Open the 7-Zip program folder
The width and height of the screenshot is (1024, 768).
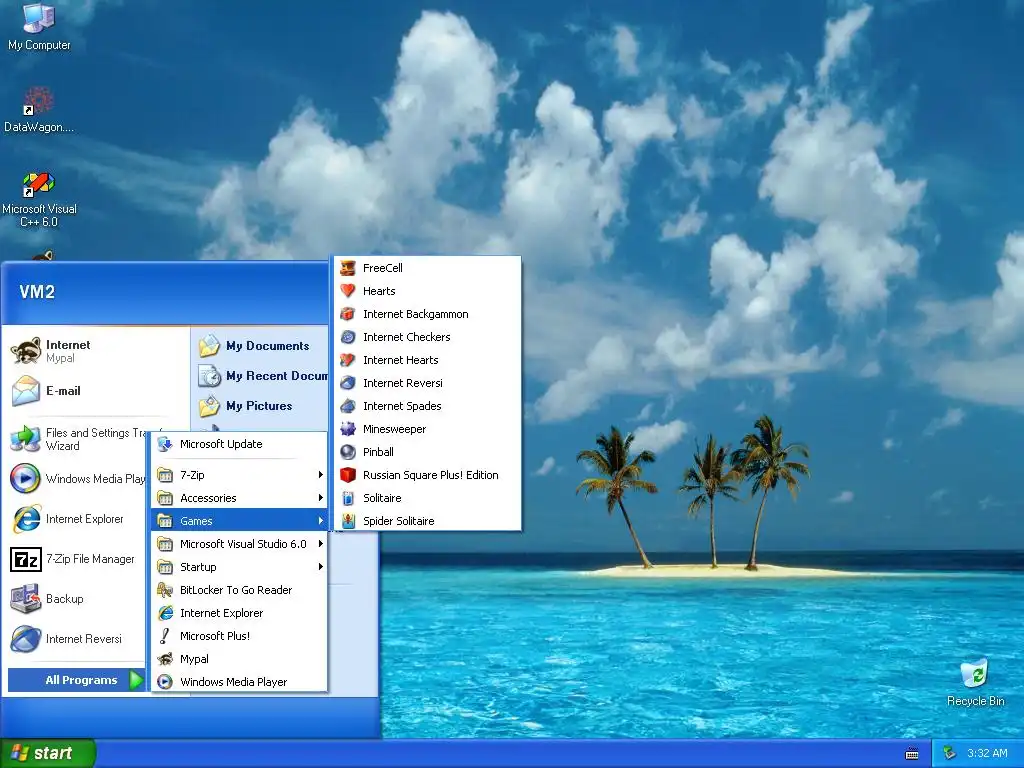coord(239,475)
